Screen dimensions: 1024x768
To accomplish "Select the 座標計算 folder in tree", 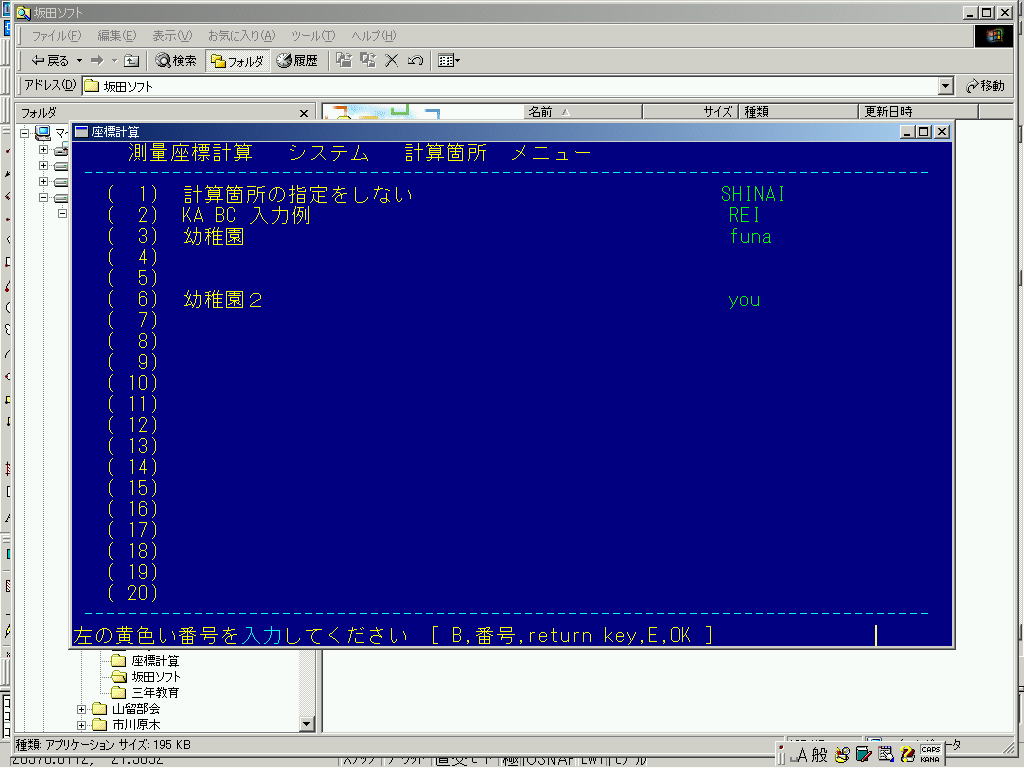I will tap(146, 661).
